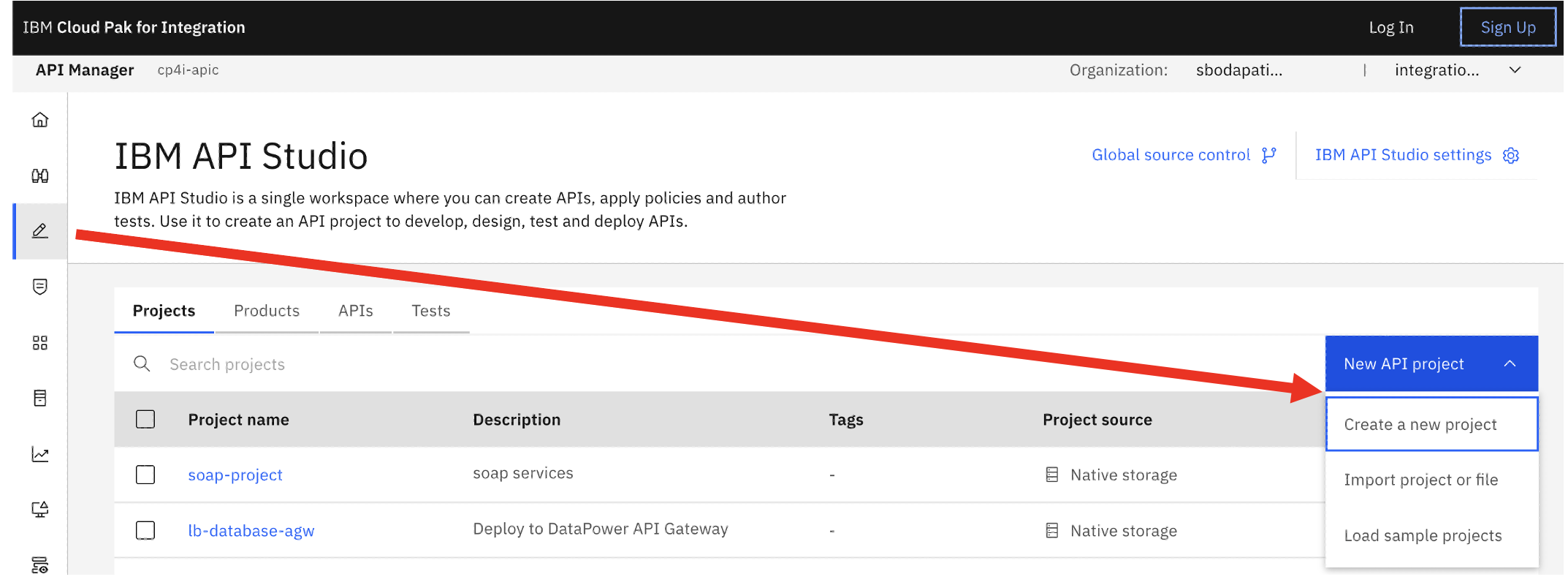Click the storage icon in the soap-project row
The height and width of the screenshot is (585, 1568).
[1052, 475]
